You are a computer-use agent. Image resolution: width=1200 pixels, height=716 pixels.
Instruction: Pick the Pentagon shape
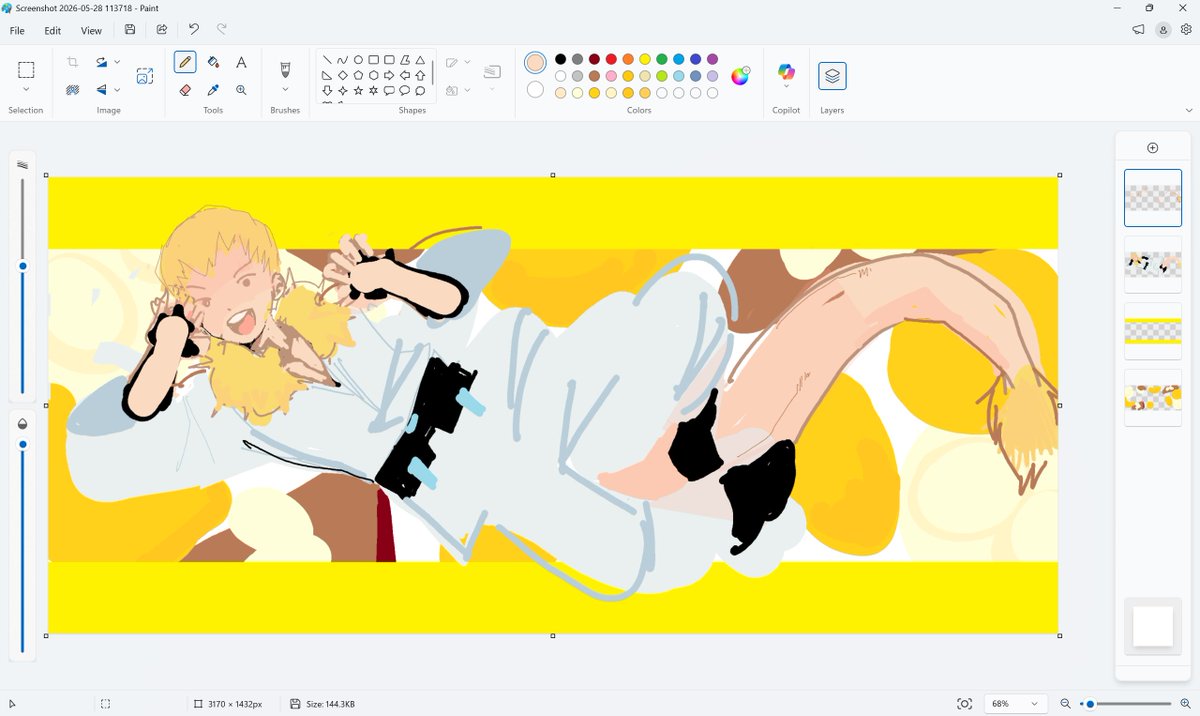358,75
